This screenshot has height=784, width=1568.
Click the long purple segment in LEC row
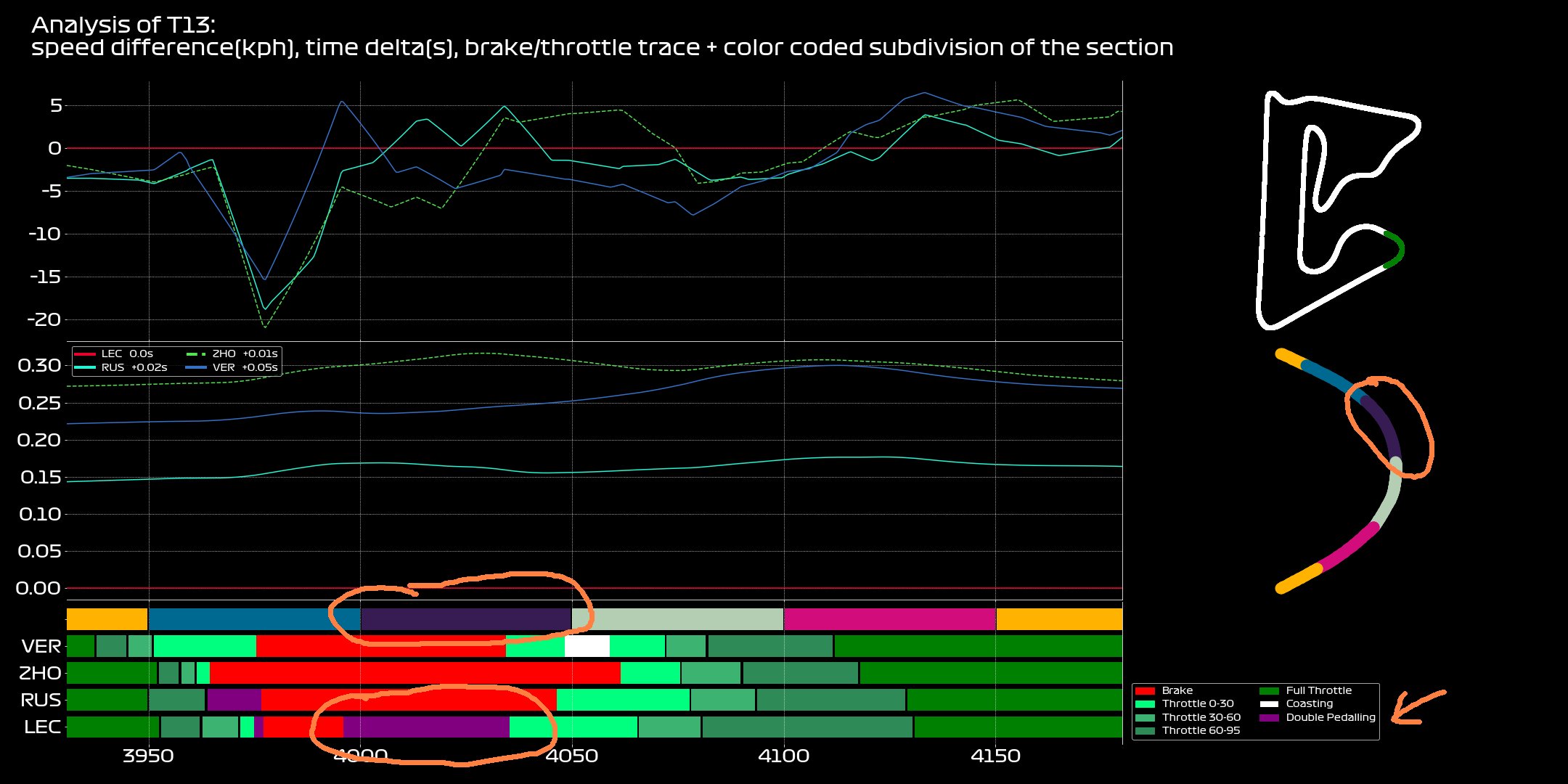[x=426, y=727]
